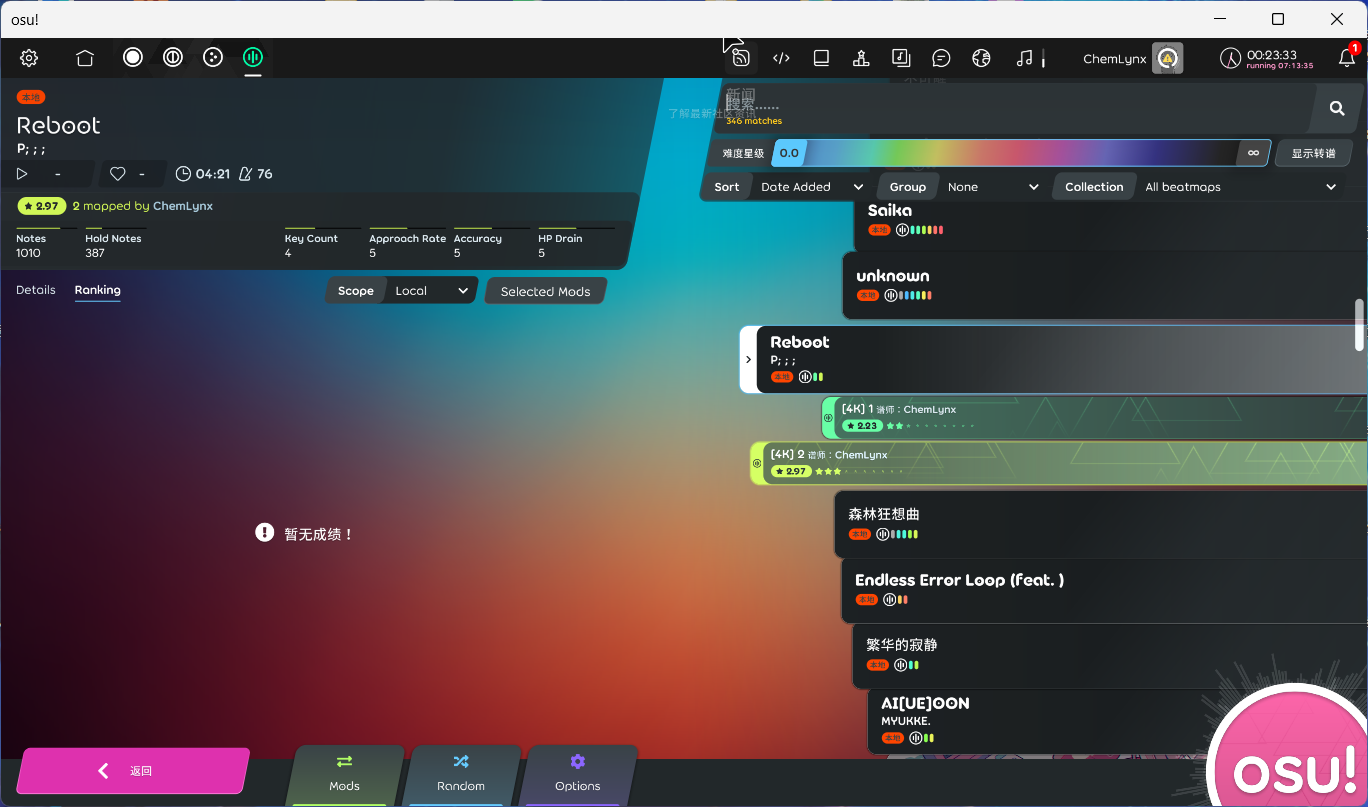Screen dimensions: 1368x807
Task: Click the magnifier search icon
Action: coord(1337,109)
